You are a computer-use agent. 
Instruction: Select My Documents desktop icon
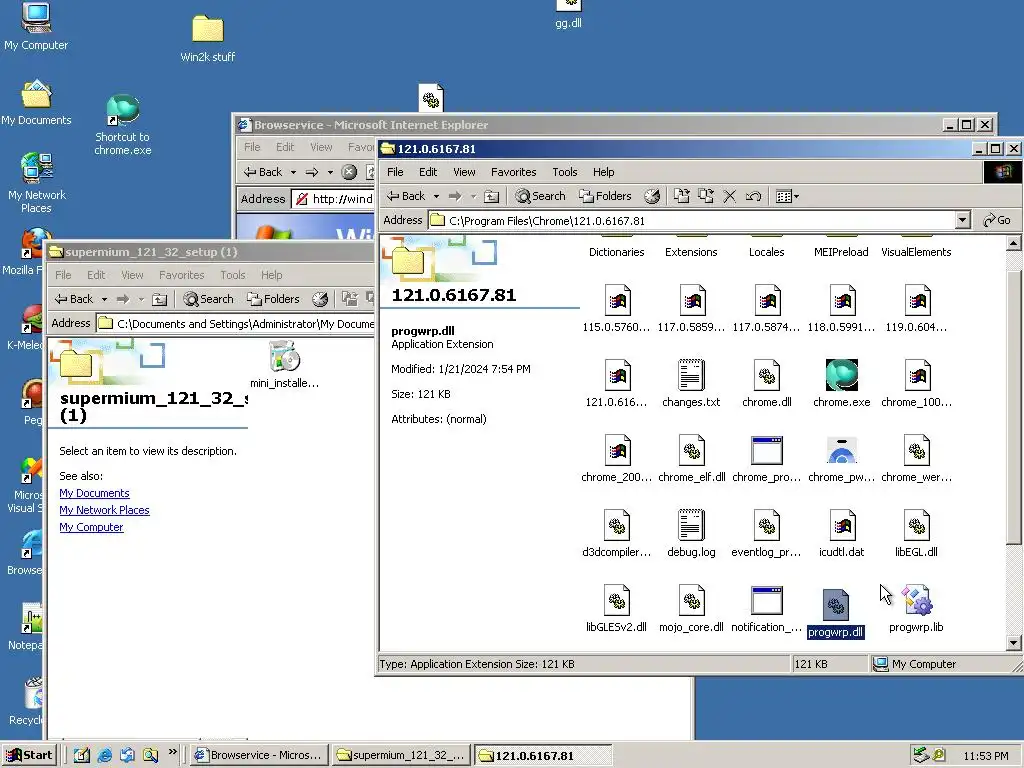(x=36, y=103)
